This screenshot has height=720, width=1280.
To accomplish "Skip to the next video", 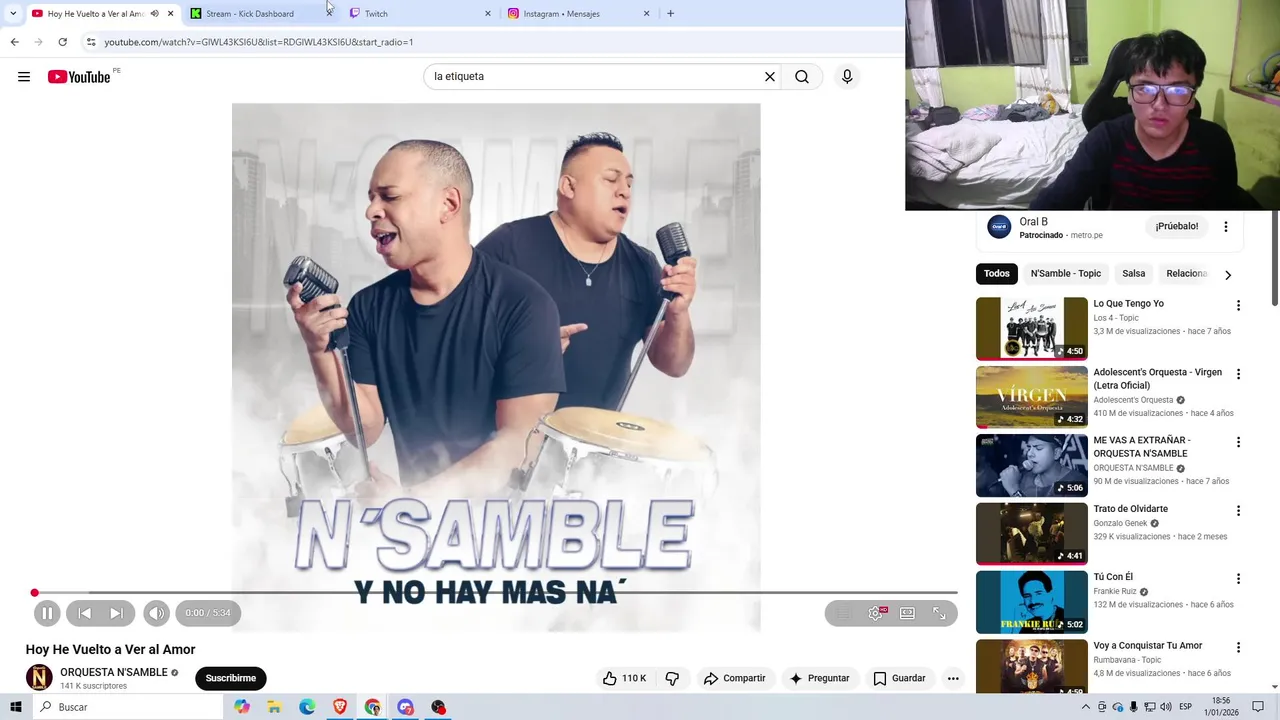I will (x=117, y=613).
